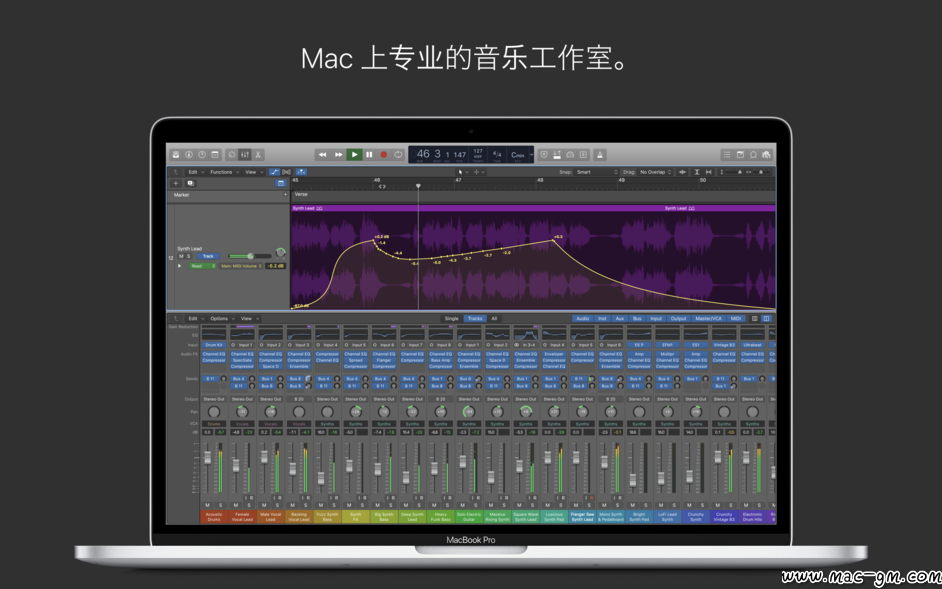Click the Duplicate Track icon
The width and height of the screenshot is (942, 589).
[190, 183]
